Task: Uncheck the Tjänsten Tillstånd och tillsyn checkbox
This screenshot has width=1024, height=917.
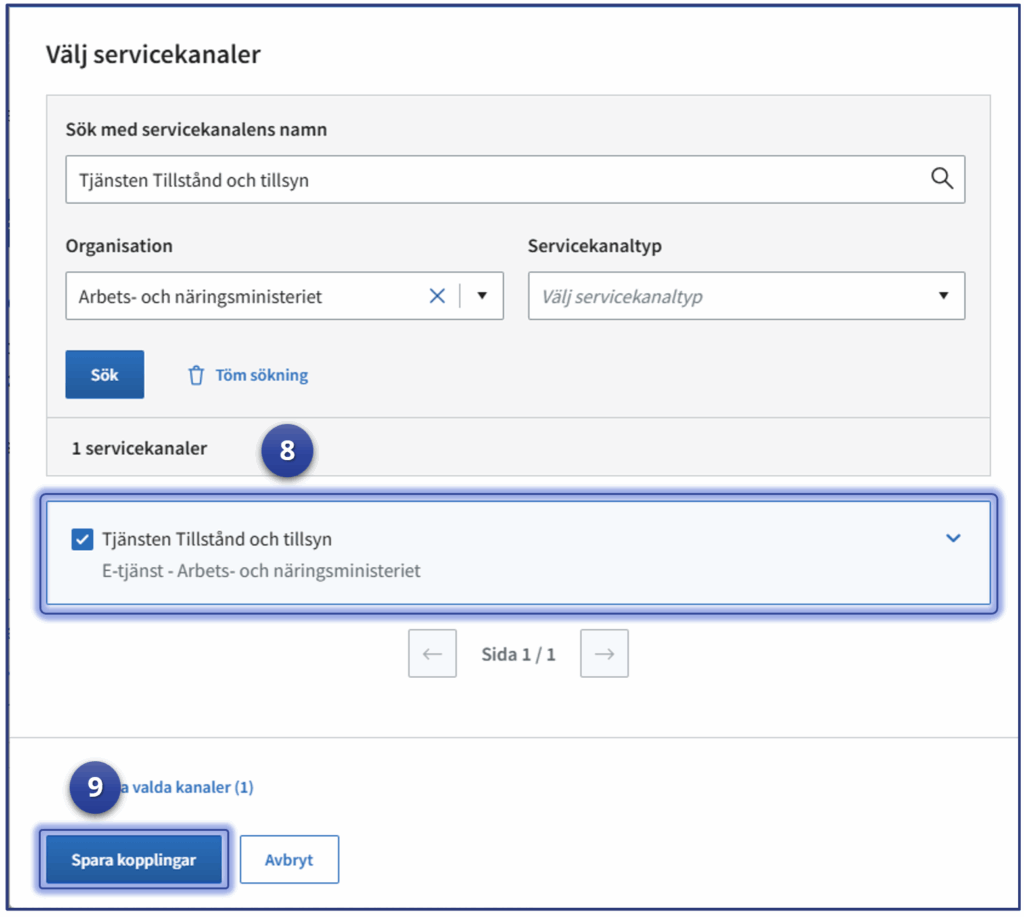Action: pos(83,540)
